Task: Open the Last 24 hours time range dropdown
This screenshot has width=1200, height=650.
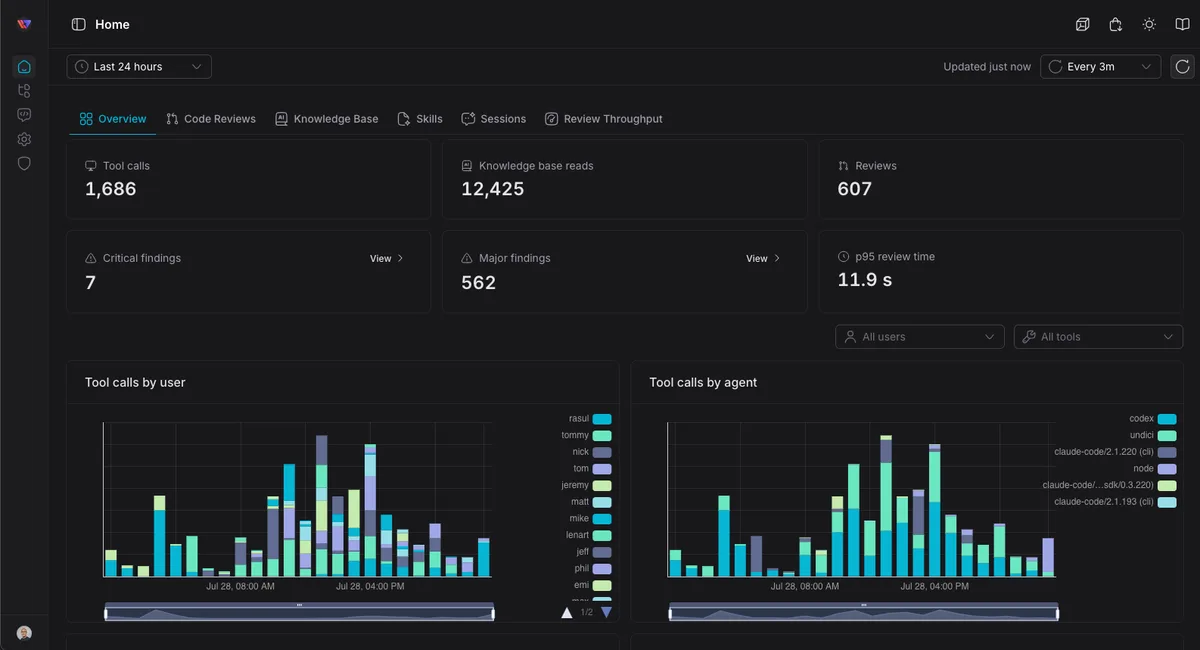Action: click(139, 67)
